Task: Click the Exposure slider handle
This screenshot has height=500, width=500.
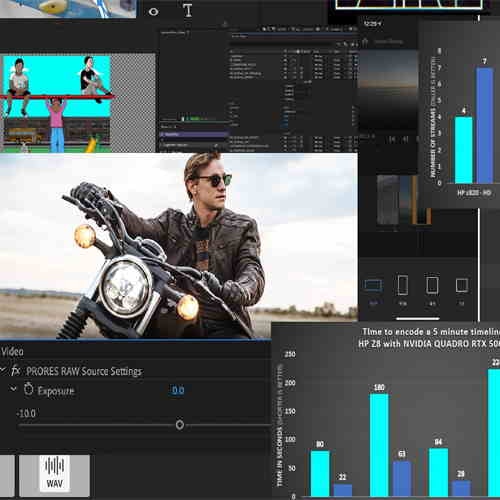Action: (x=180, y=424)
